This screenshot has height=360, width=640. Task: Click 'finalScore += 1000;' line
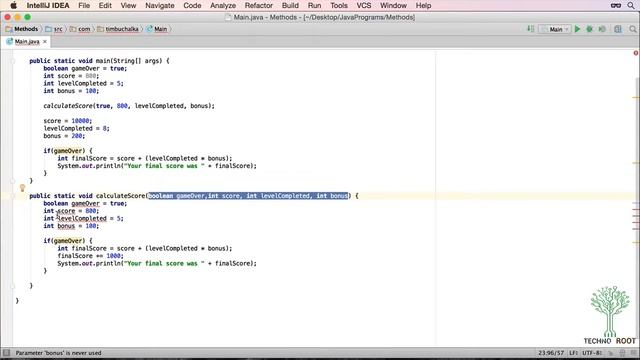90,256
